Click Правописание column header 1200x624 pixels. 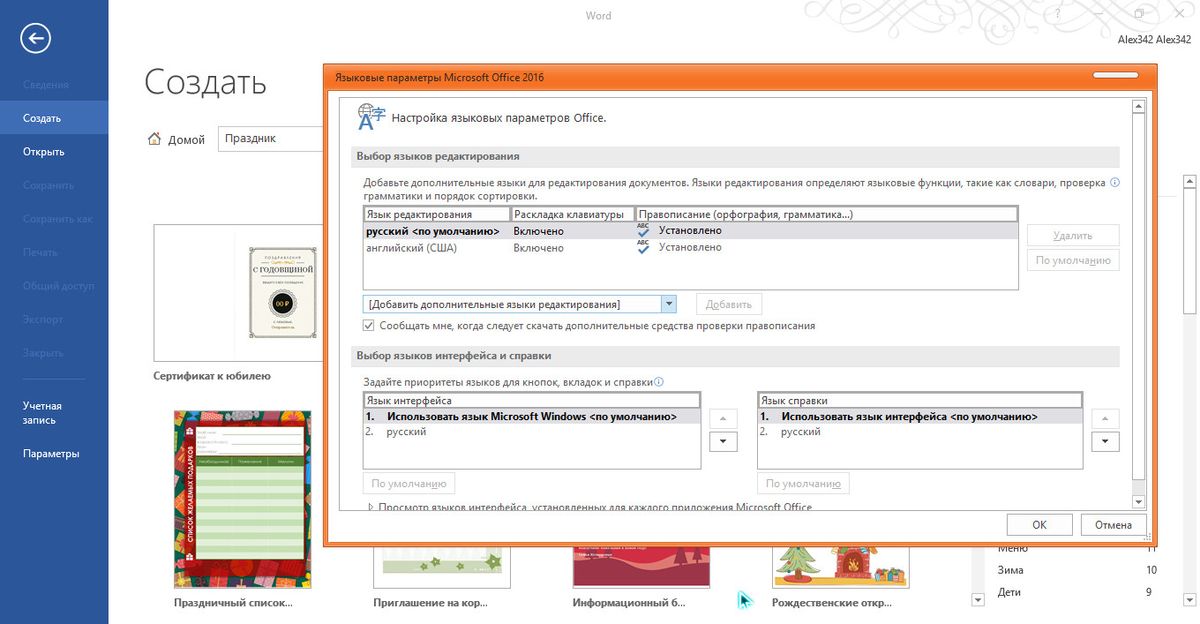point(826,214)
